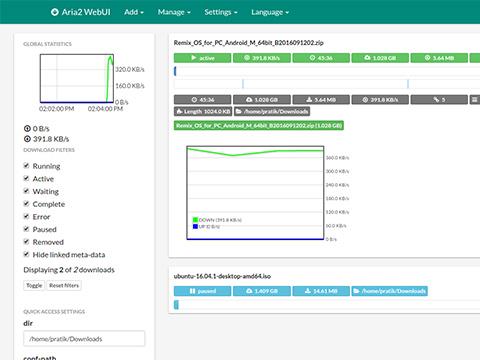Click the gray connections badge showing 5
Viewport: 480px width, 360px height.
[439, 100]
